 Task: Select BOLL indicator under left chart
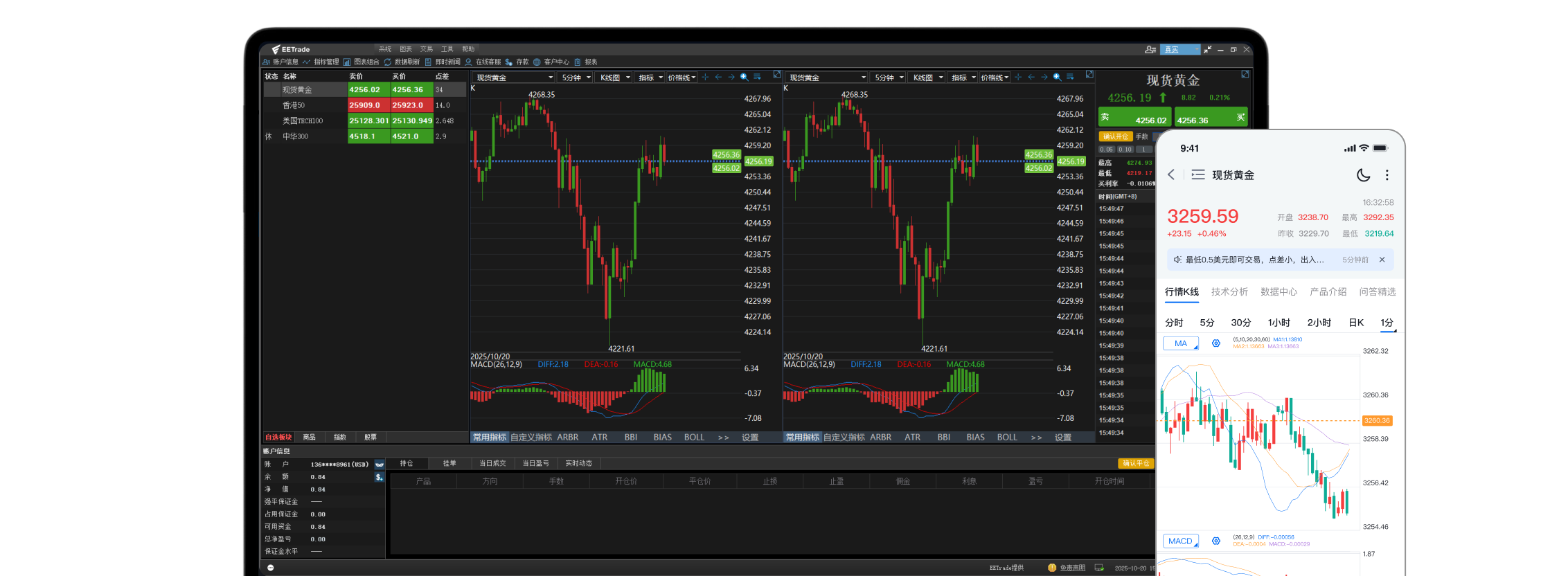click(x=694, y=438)
